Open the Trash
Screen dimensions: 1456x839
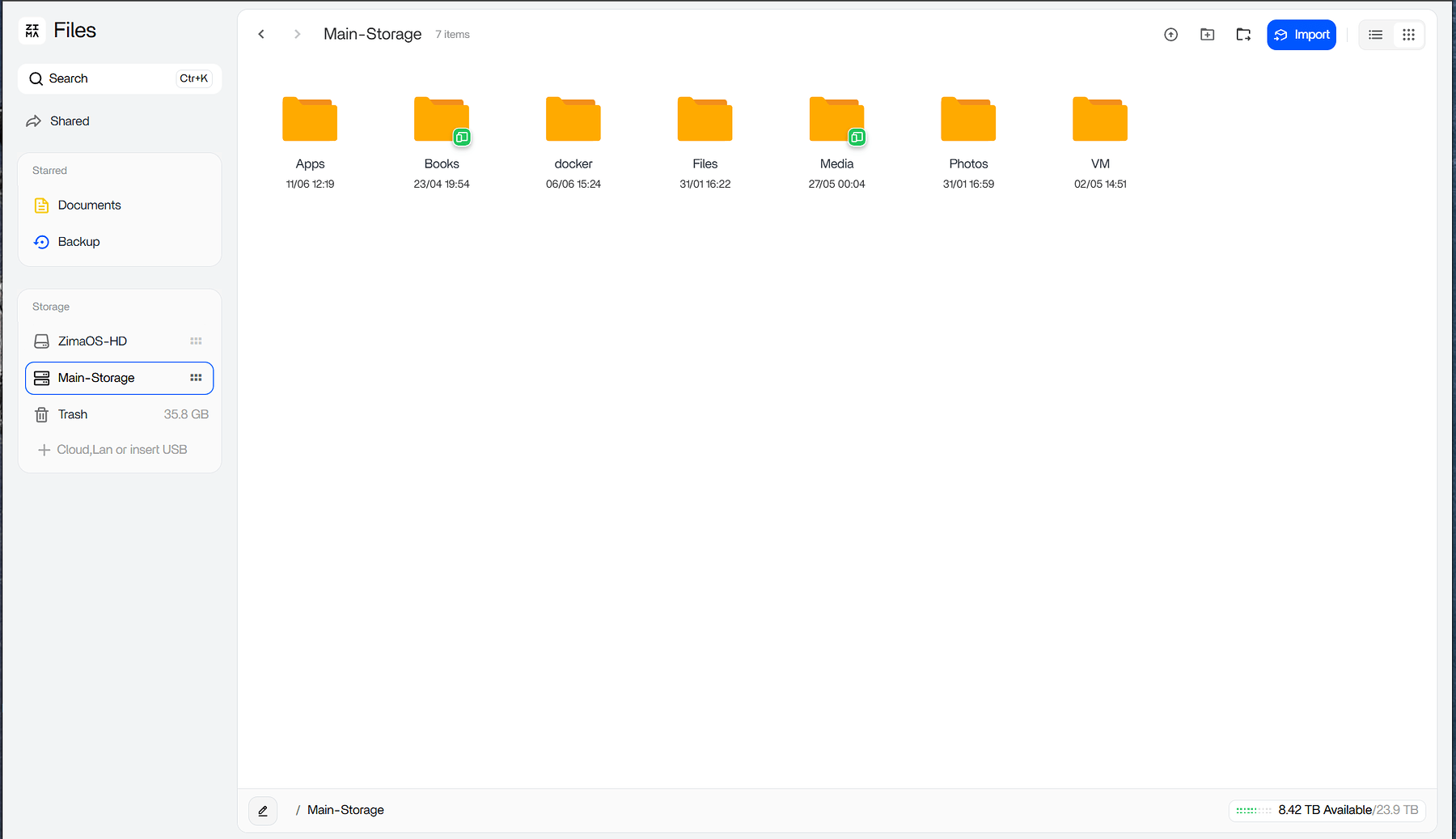(120, 414)
